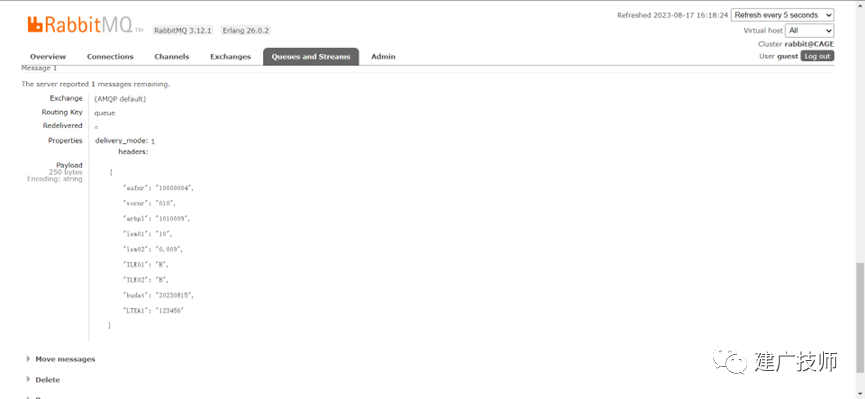Click the routing key value 'queue'
Image resolution: width=865 pixels, height=399 pixels.
(105, 113)
